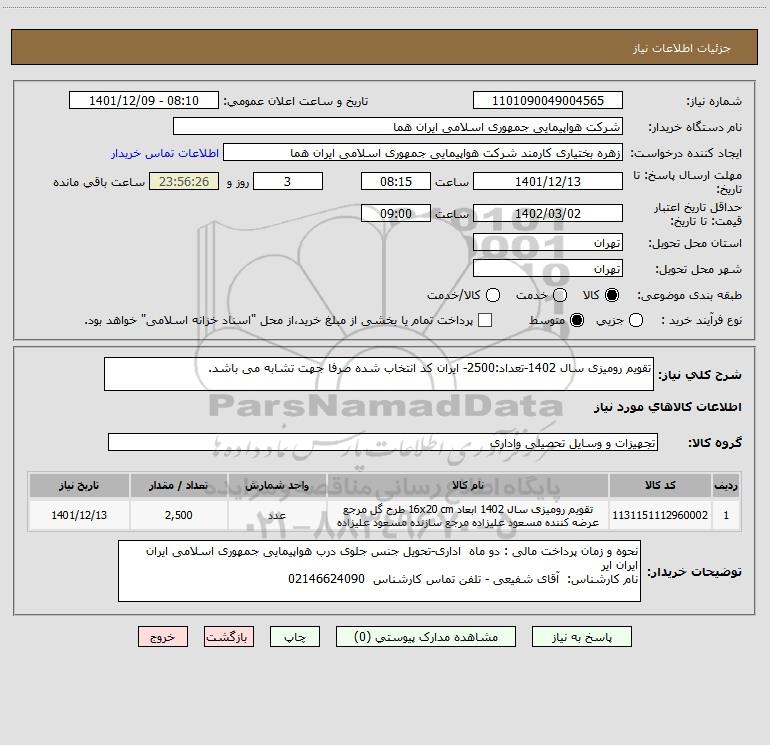
Task: Click the تاریخ نیاز column header
Action: 79,485
